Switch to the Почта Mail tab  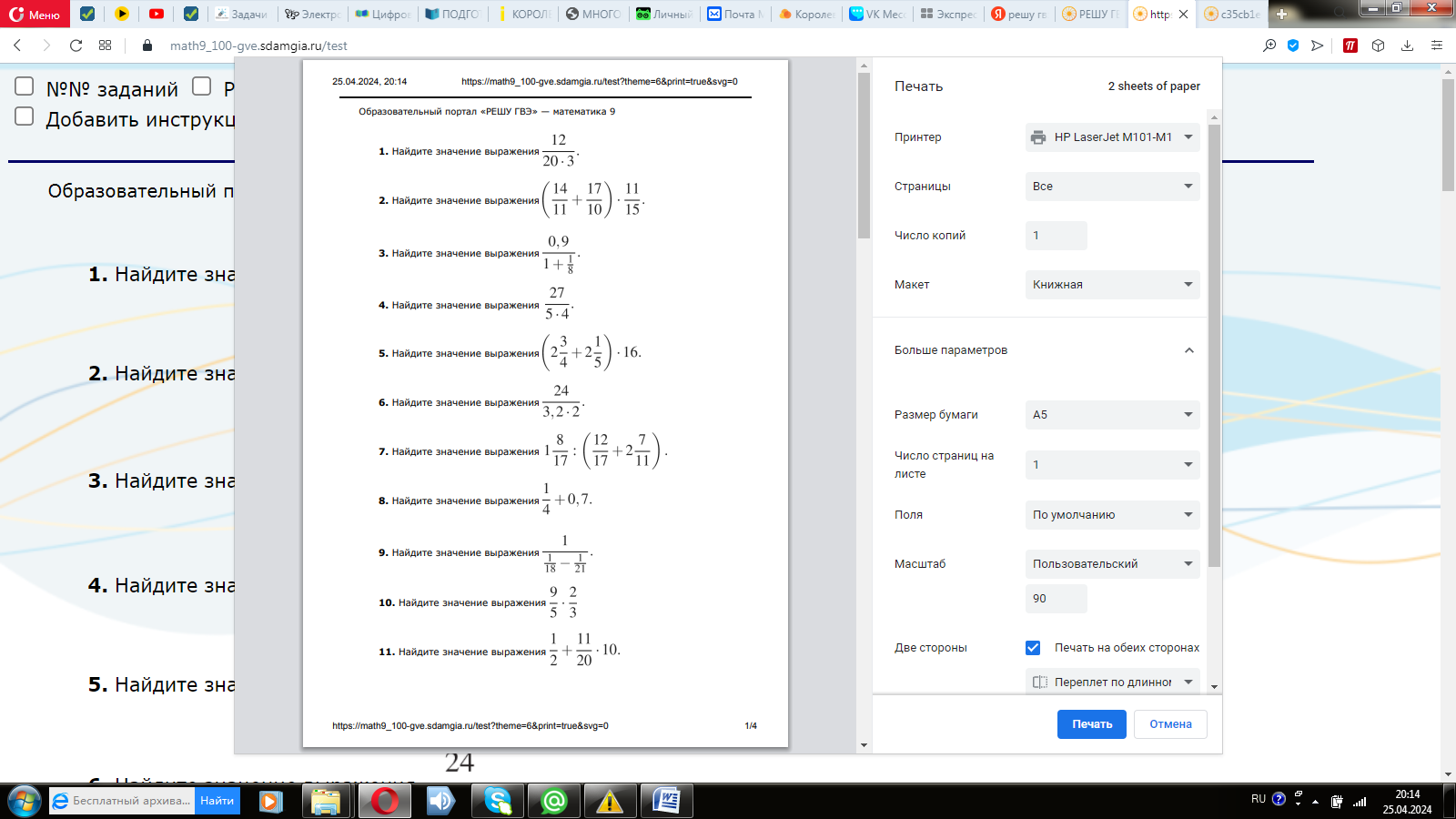click(735, 14)
